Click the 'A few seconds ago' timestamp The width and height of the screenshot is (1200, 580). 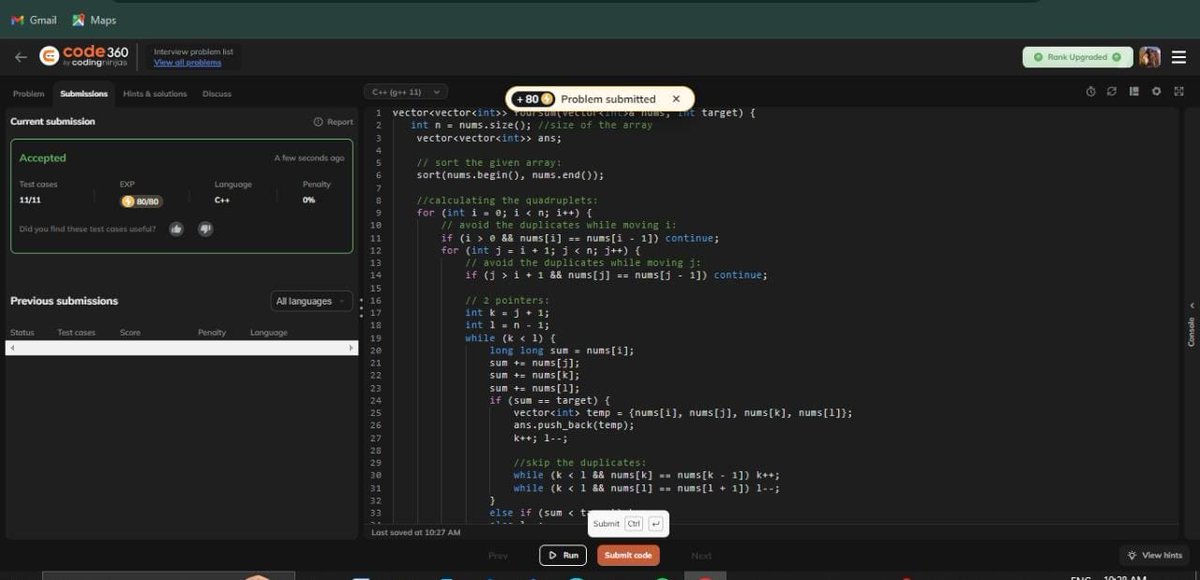309,158
